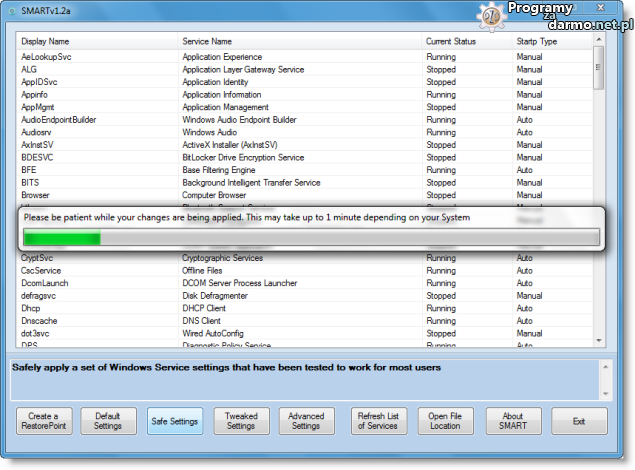Click Wired AutoConfig service name
The width and height of the screenshot is (635, 470).
213,333
